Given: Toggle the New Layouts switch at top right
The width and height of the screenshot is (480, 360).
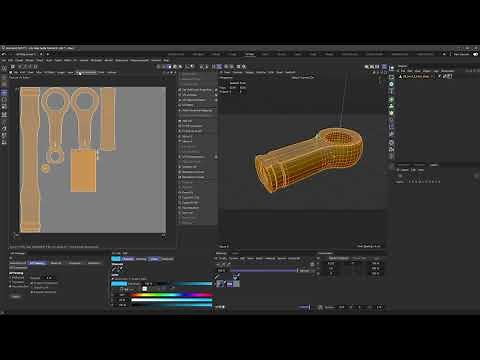Looking at the screenshot, I should [475, 54].
